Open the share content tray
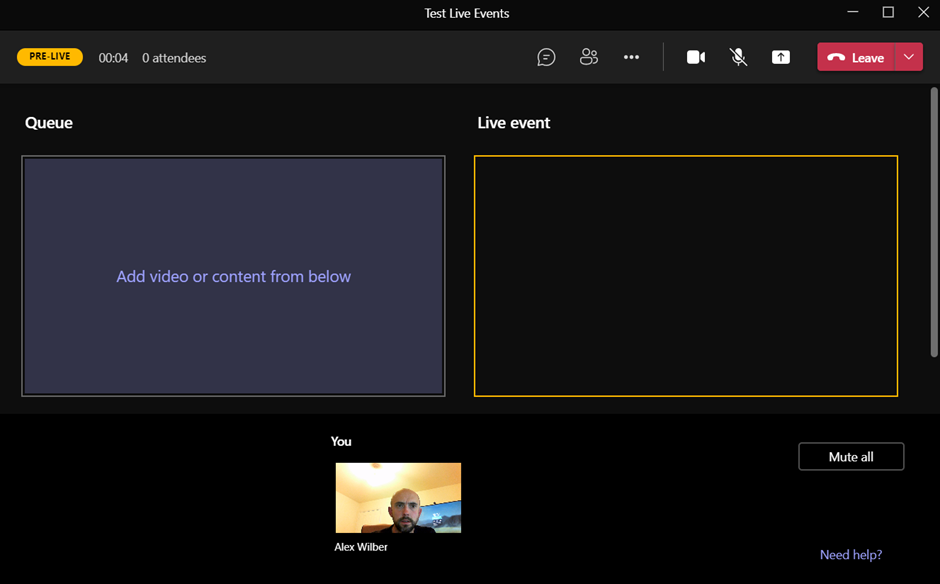This screenshot has width=940, height=584. [781, 58]
